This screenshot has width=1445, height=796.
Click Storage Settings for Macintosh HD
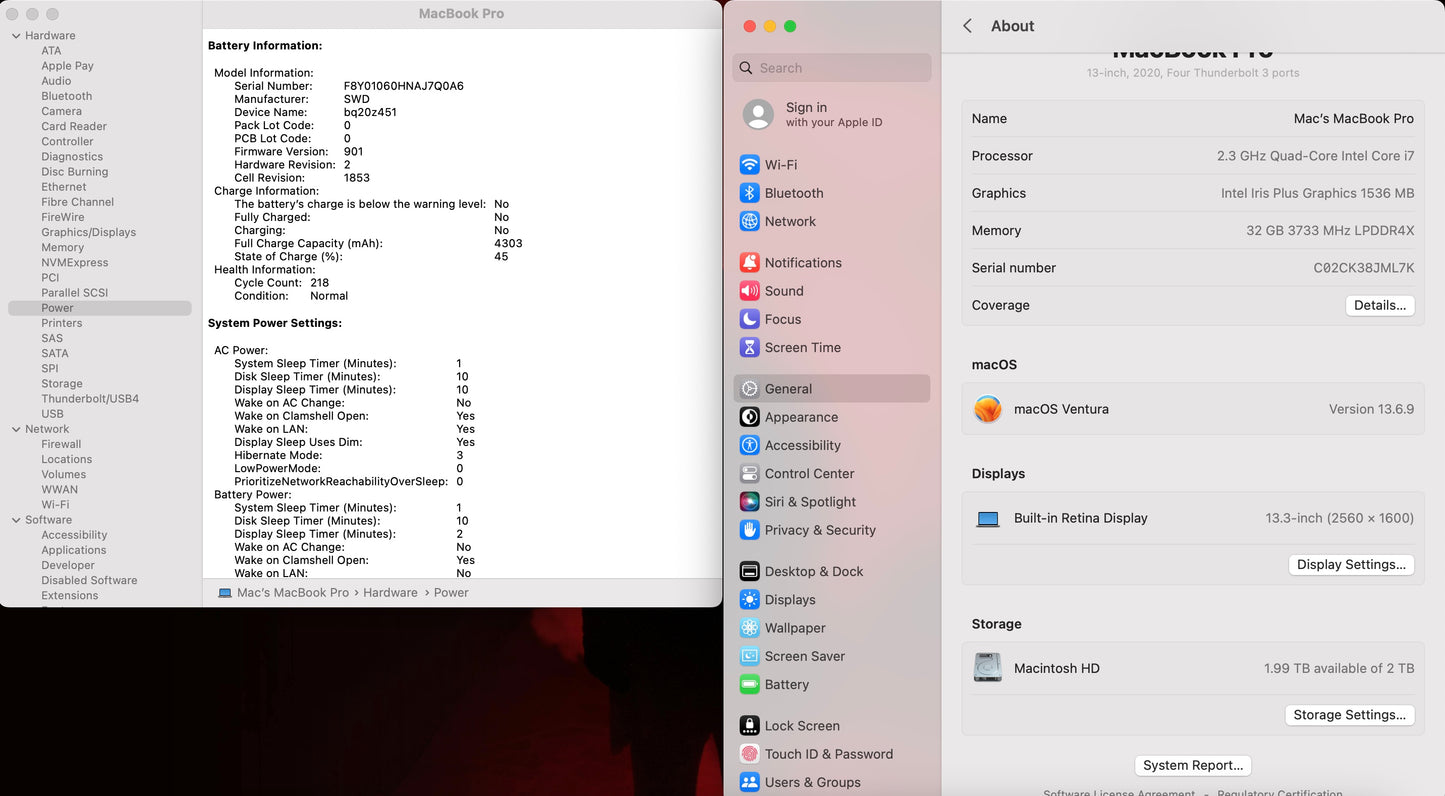(x=1350, y=714)
